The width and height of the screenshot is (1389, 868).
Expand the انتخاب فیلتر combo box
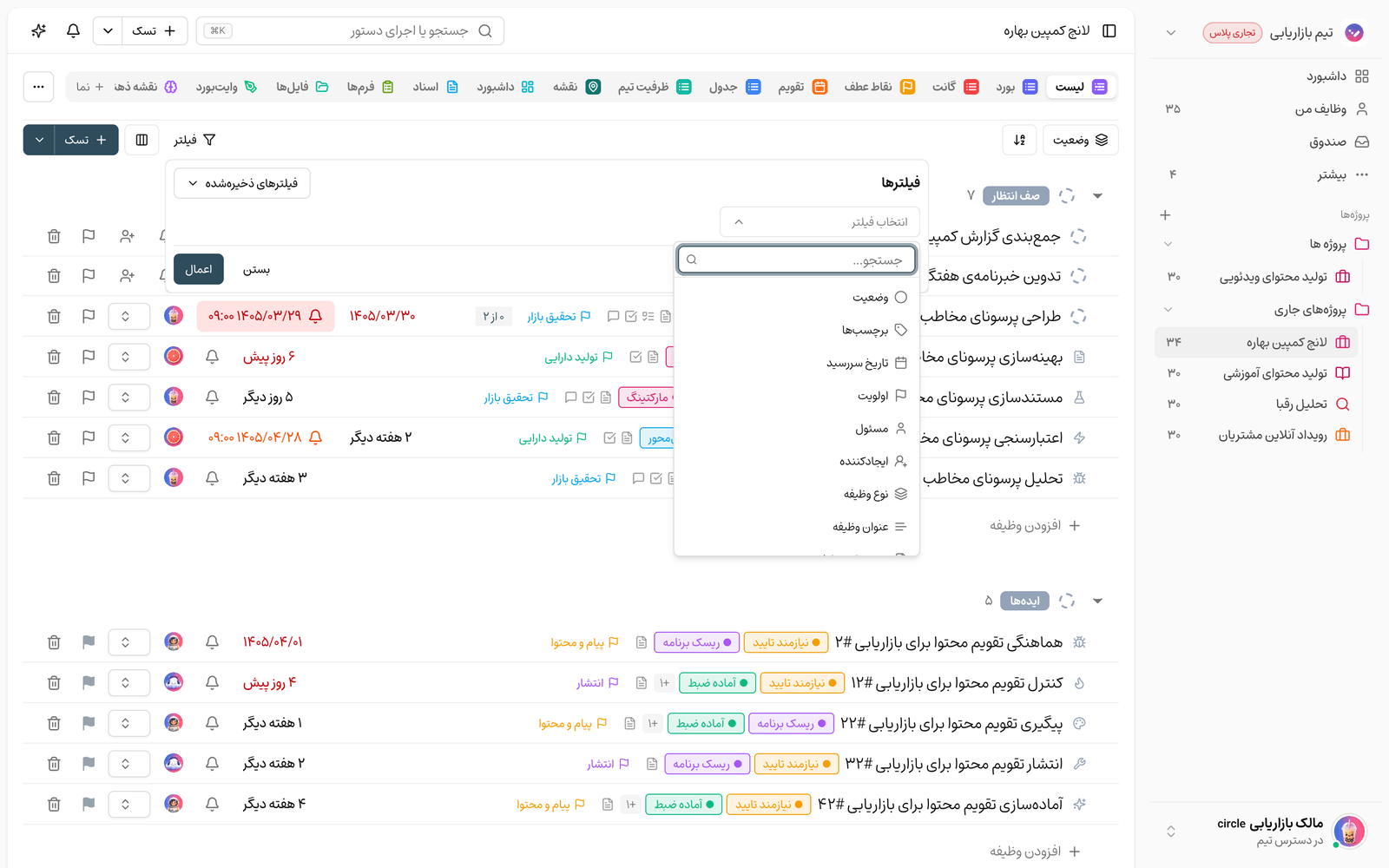(x=820, y=222)
